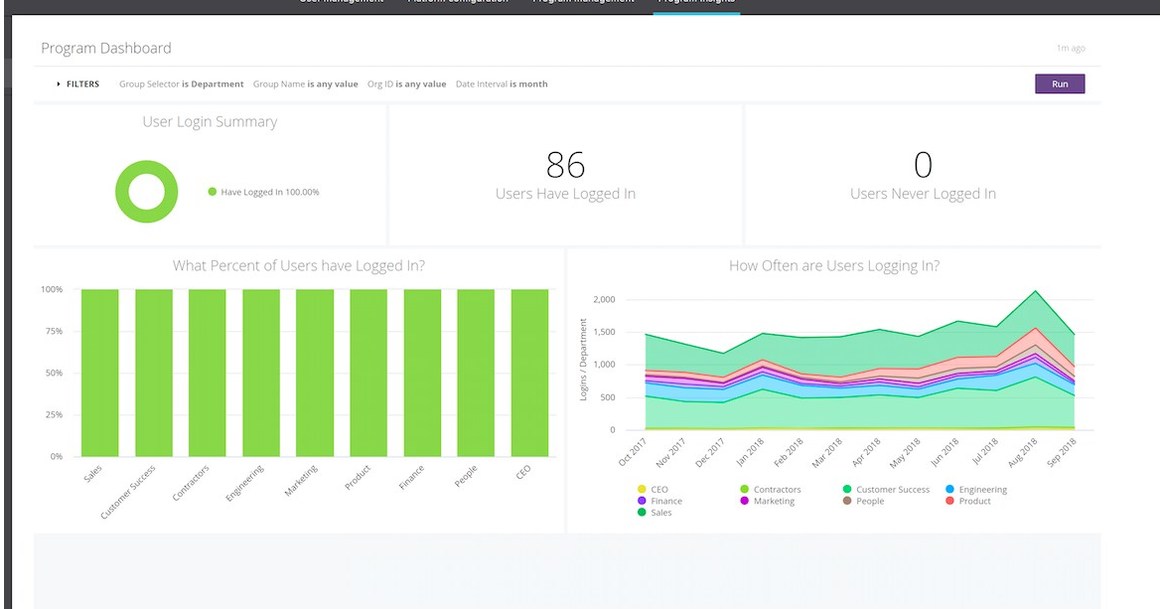Click the purple Finance legend icon
This screenshot has width=1164, height=609.
click(x=643, y=500)
